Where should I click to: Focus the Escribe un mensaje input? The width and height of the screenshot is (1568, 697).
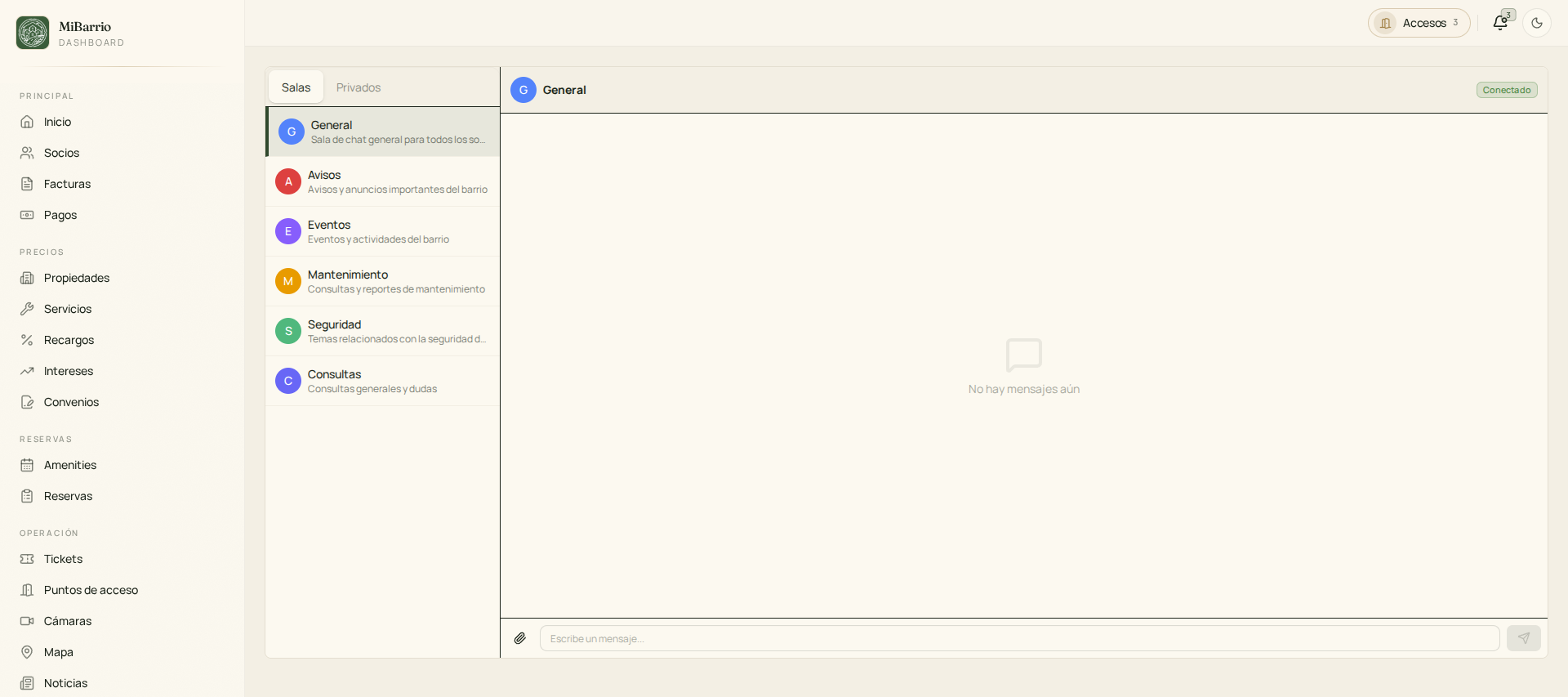[1019, 638]
